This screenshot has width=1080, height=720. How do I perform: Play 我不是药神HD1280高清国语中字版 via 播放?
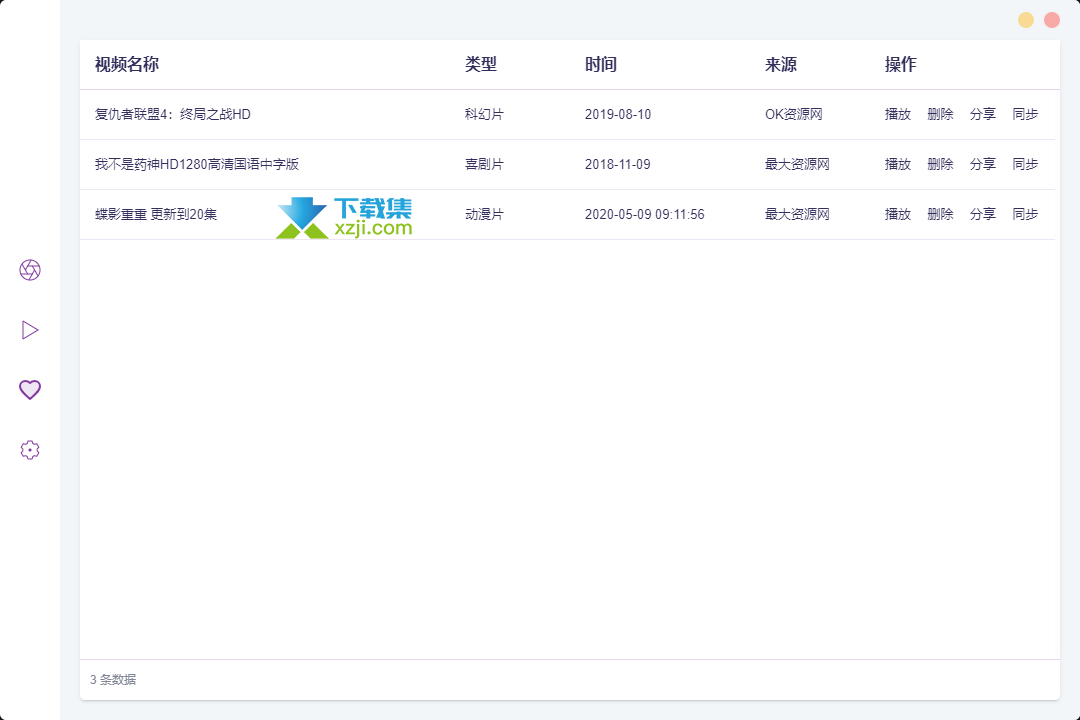pyautogui.click(x=897, y=164)
